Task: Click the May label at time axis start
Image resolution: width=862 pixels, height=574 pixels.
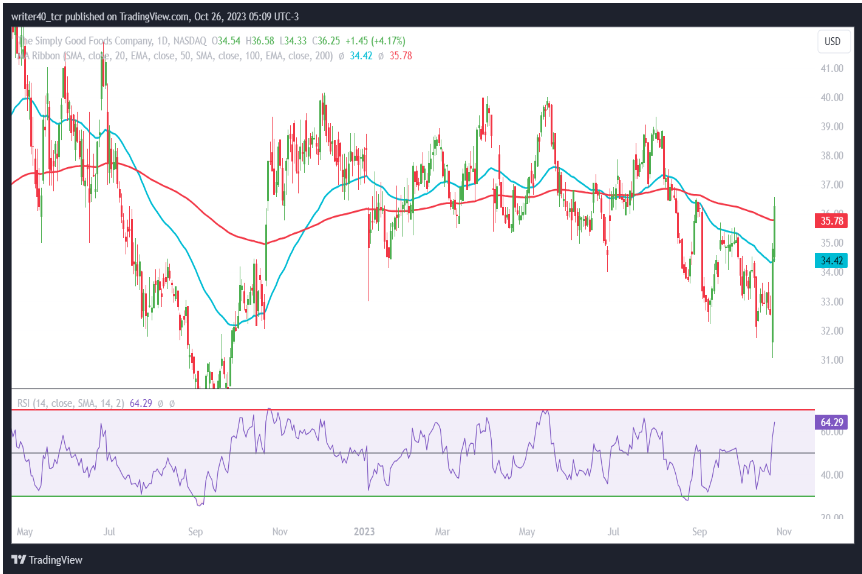Action: tap(25, 532)
